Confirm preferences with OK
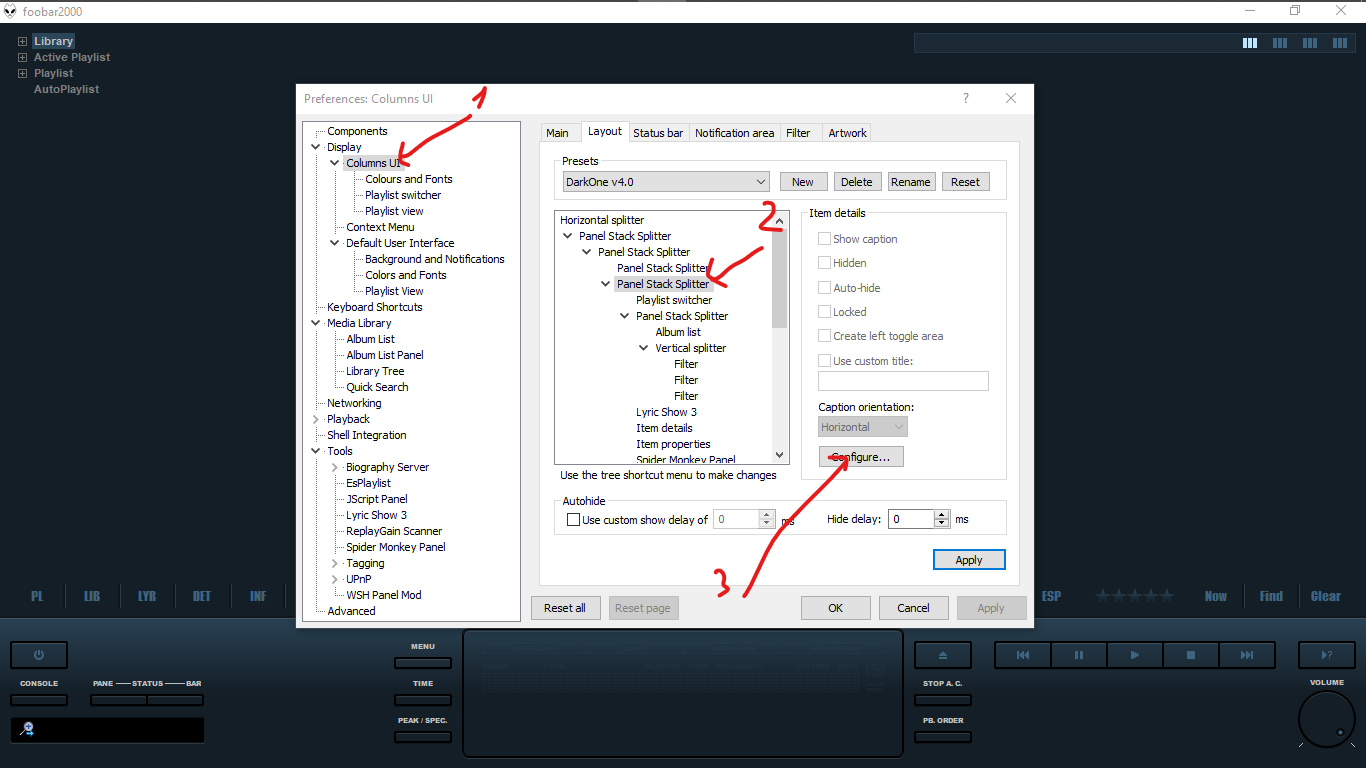Image resolution: width=1366 pixels, height=768 pixels. click(x=836, y=608)
